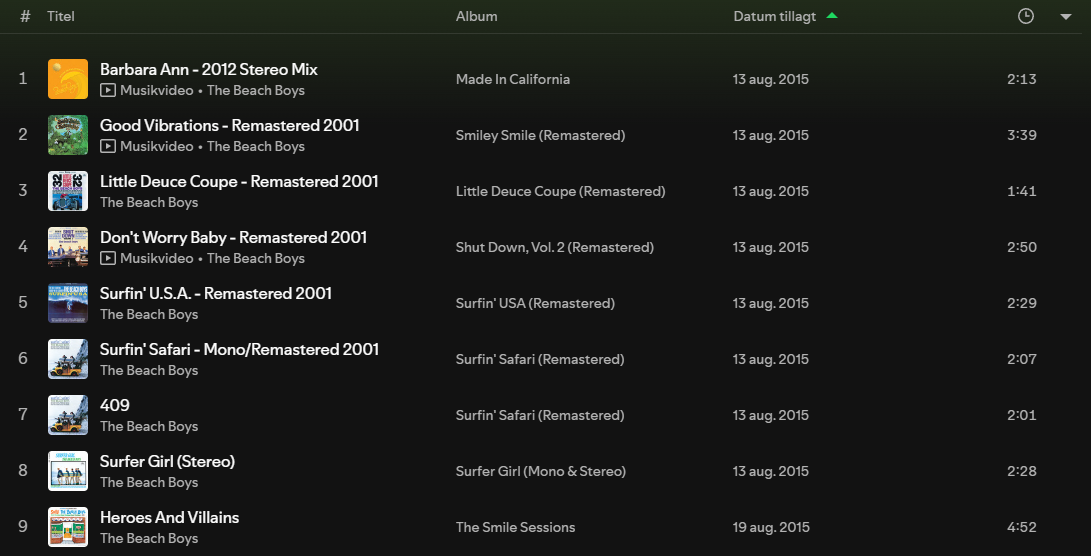
Task: Open Don't Worry Baby cover thumbnail
Action: point(67,247)
